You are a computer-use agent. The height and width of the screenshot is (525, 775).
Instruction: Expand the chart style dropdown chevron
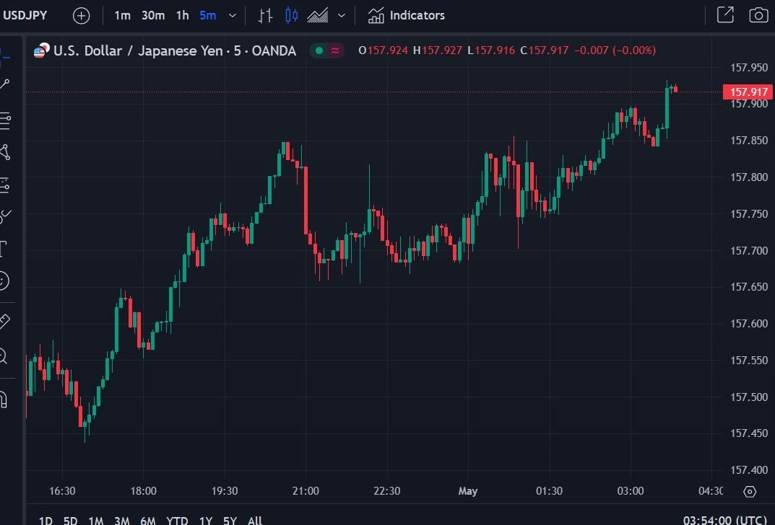coord(342,16)
